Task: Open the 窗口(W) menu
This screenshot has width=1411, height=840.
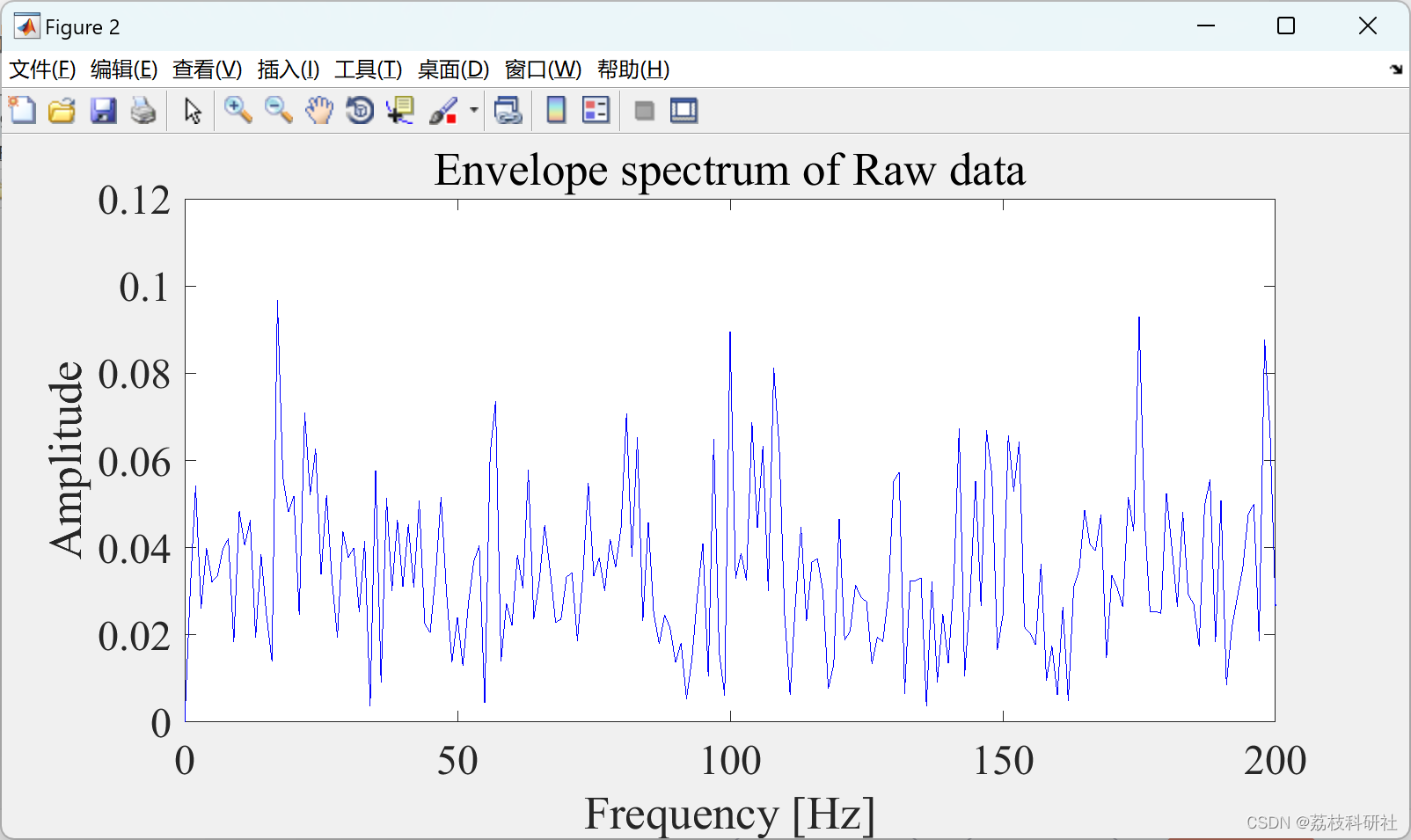Action: point(544,69)
